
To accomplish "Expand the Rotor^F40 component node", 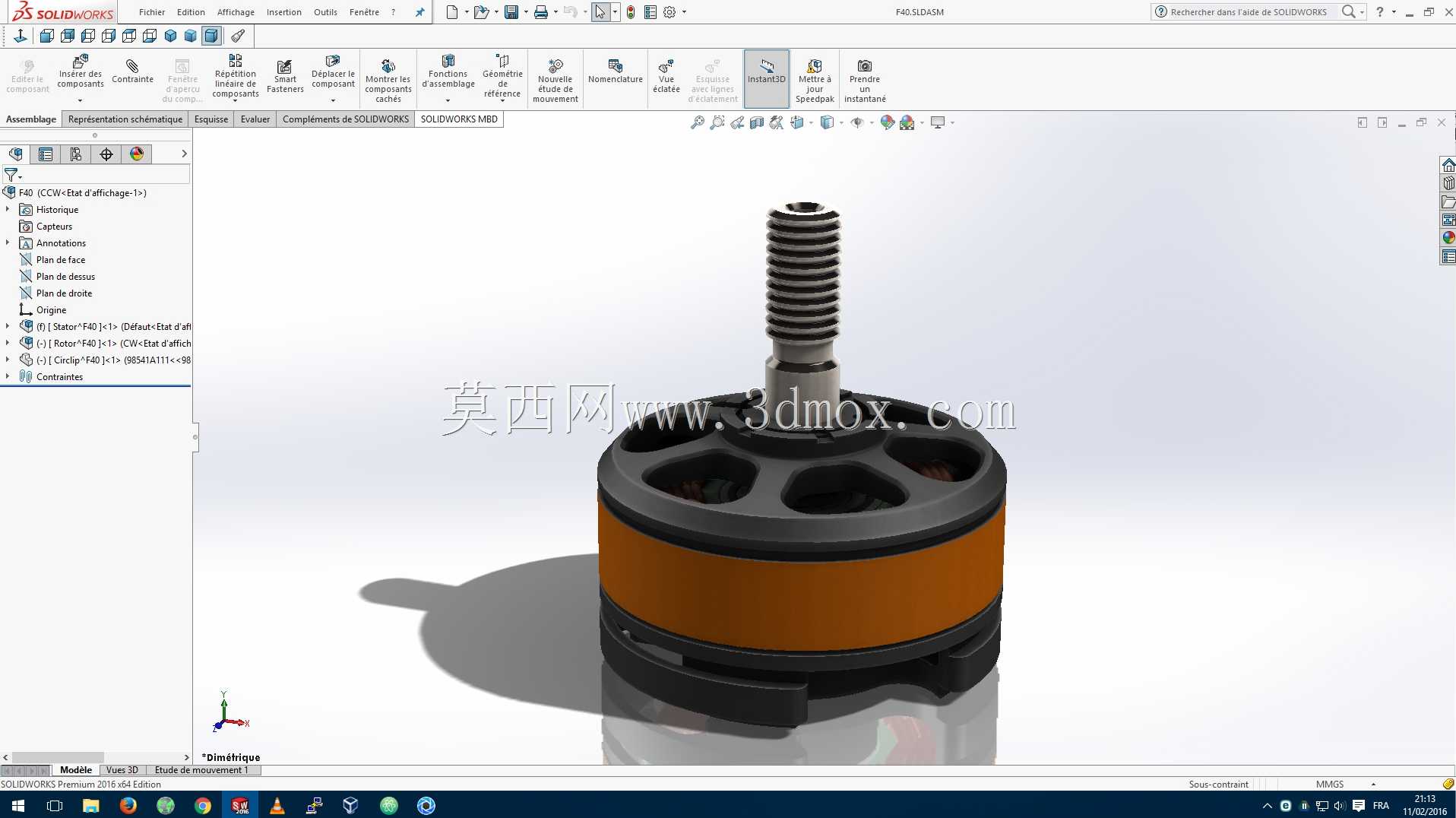I will tap(8, 343).
